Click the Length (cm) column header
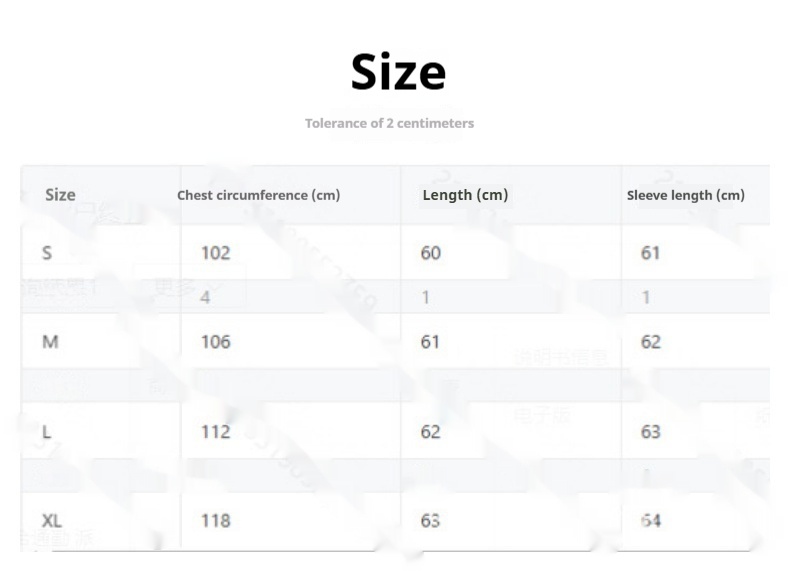Viewport: 790px width, 572px height. coord(465,195)
